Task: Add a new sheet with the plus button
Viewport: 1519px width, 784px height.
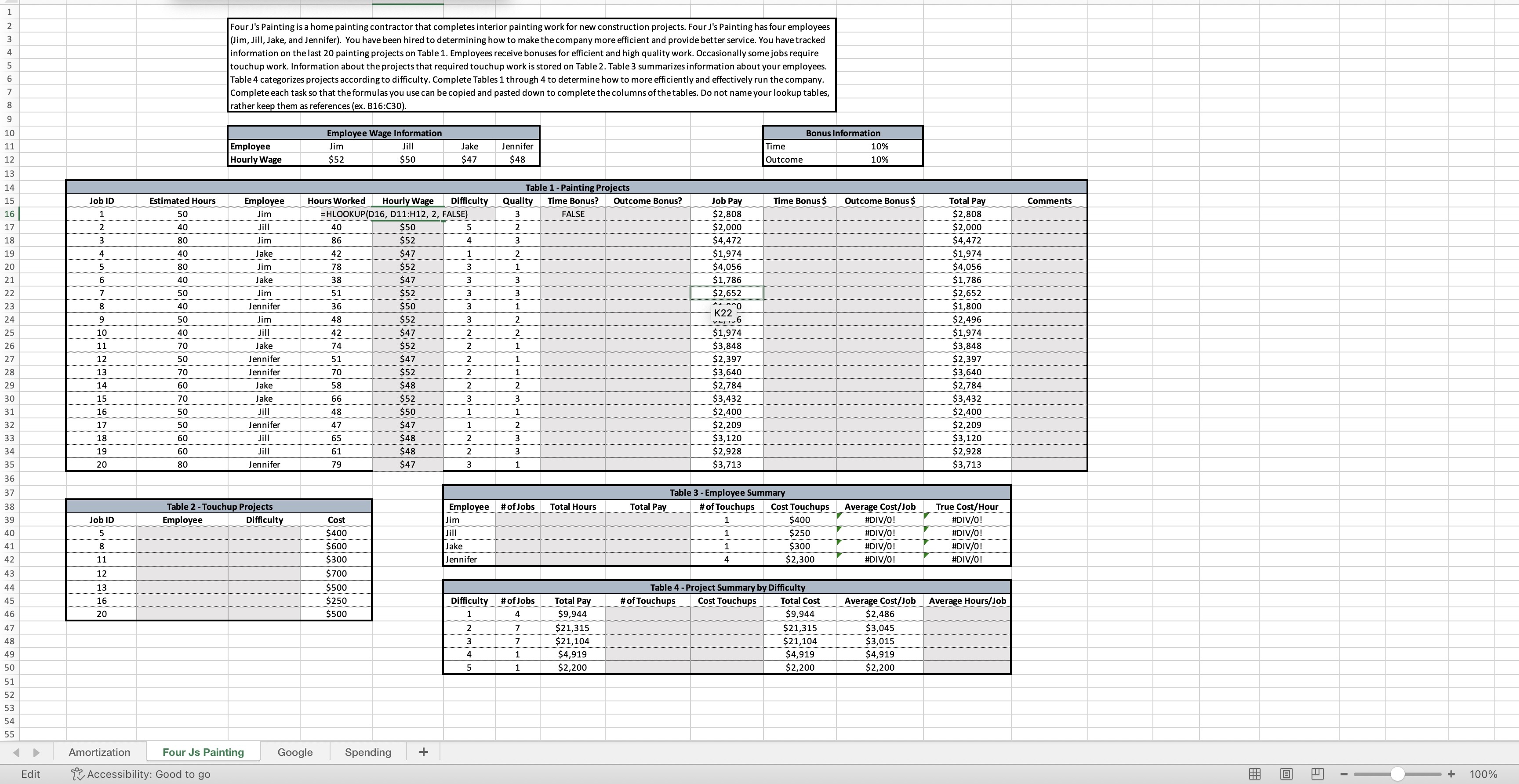Action: pos(423,752)
